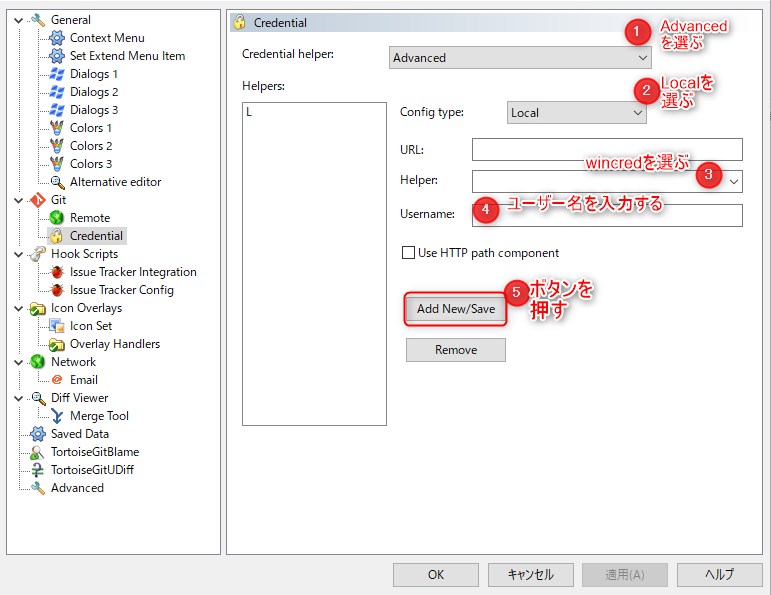771x595 pixels.
Task: Collapse the Hook Scripts tree node
Action: 19,255
